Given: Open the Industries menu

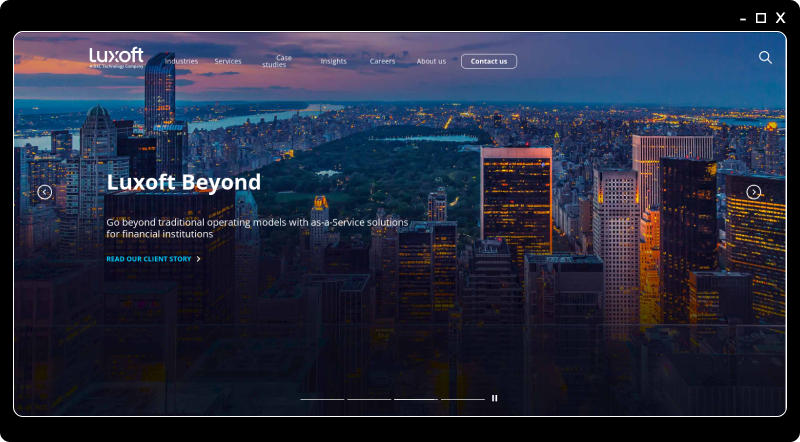Looking at the screenshot, I should [x=181, y=61].
